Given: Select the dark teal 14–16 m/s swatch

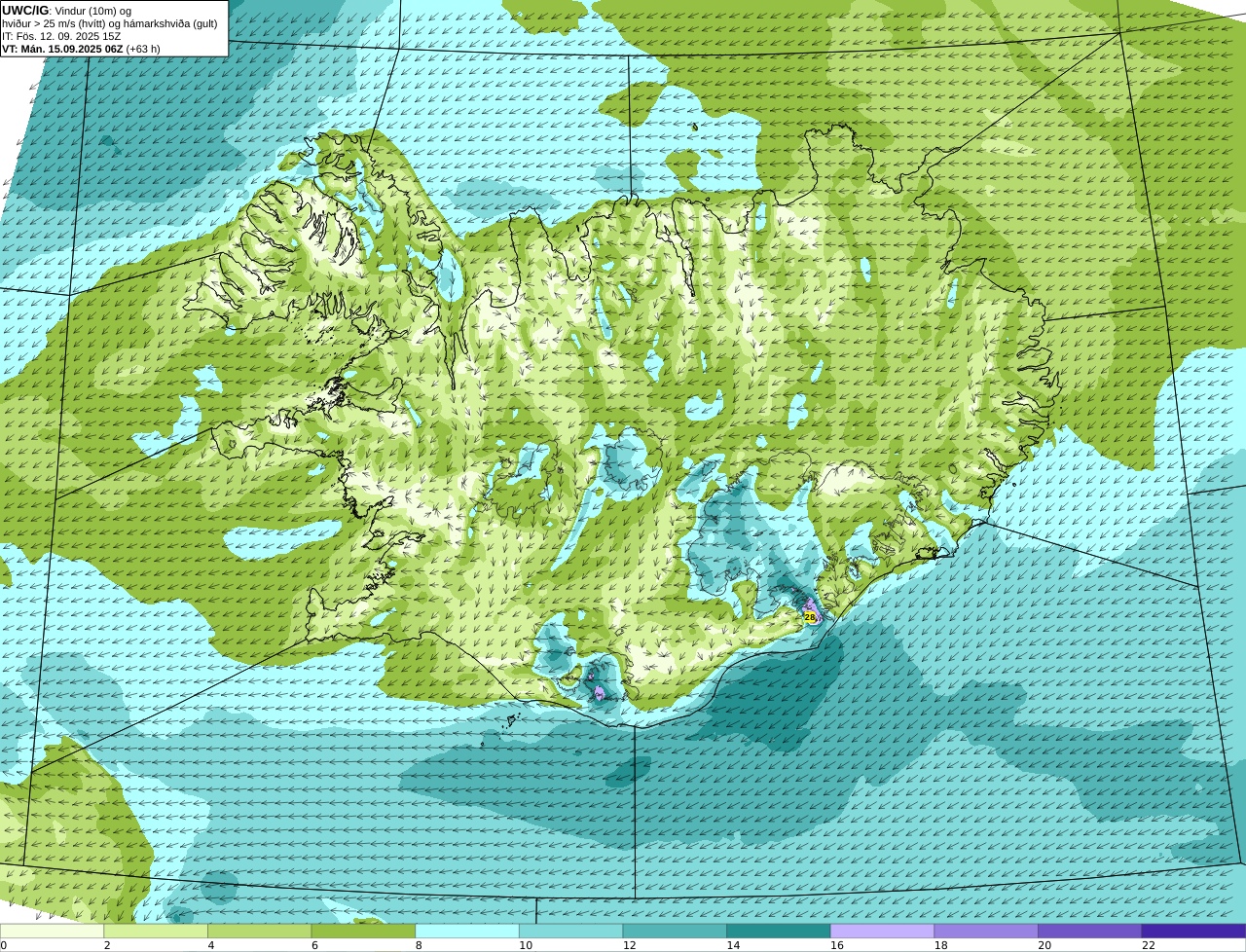Looking at the screenshot, I should tap(779, 931).
